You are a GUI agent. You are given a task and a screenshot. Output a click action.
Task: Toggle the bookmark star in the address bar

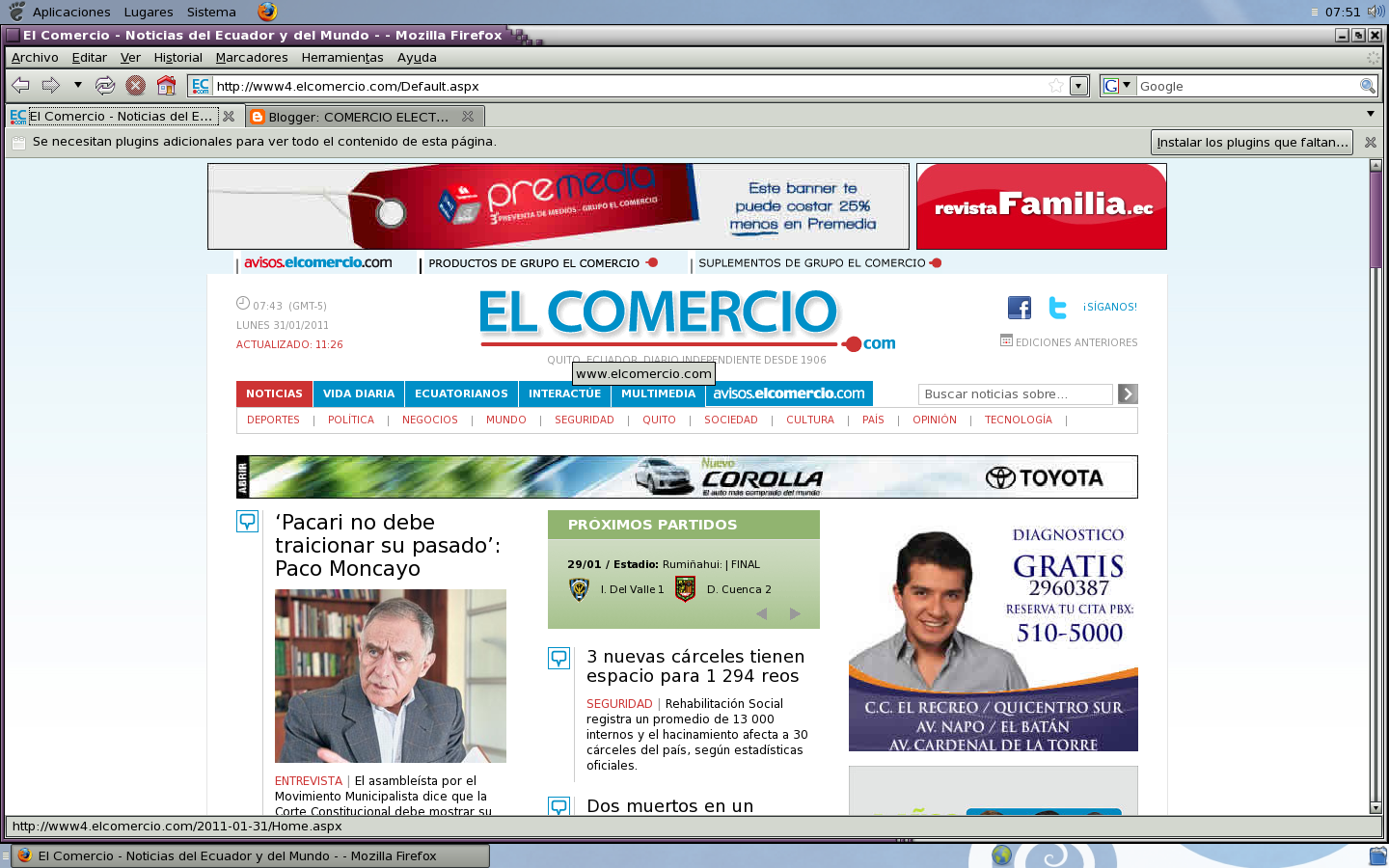pos(1055,85)
